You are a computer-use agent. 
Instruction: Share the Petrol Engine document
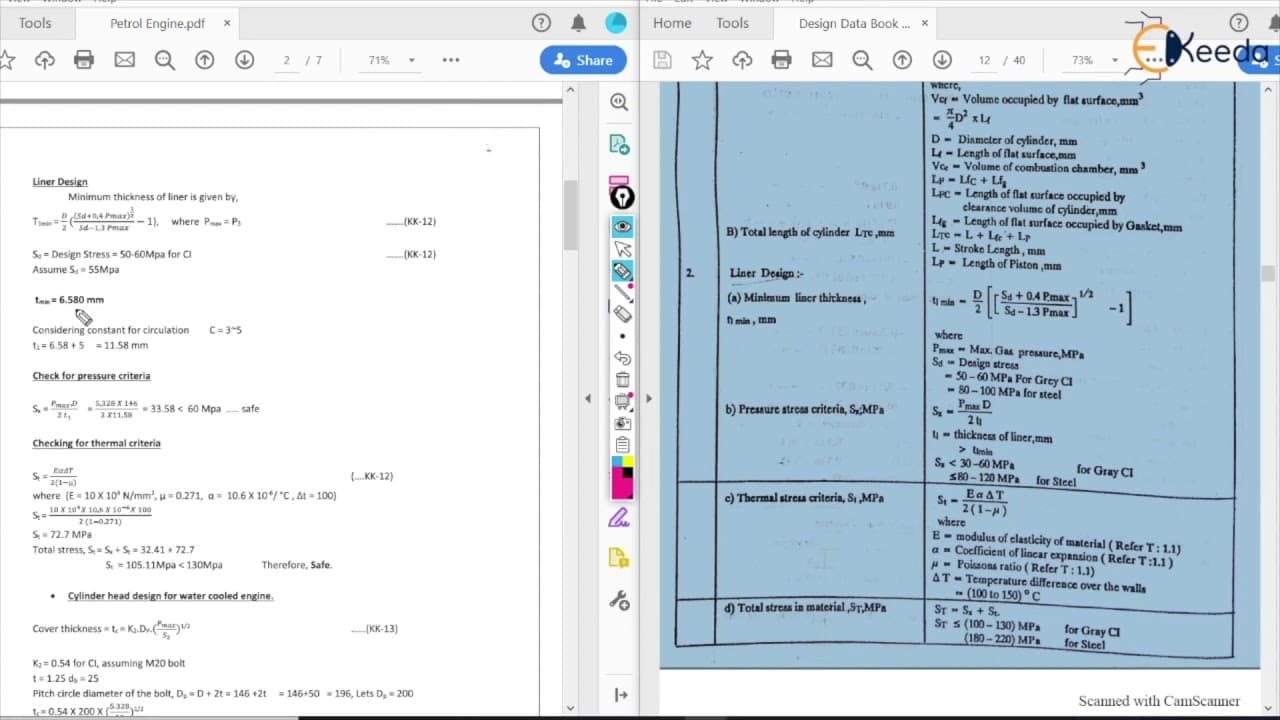(x=584, y=60)
